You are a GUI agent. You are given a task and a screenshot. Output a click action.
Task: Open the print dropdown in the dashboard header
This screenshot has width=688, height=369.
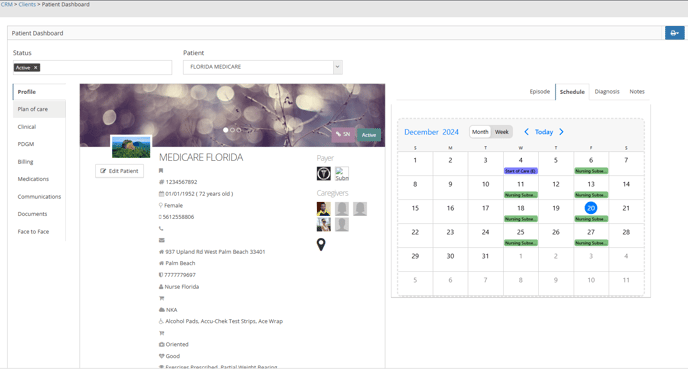pos(674,33)
